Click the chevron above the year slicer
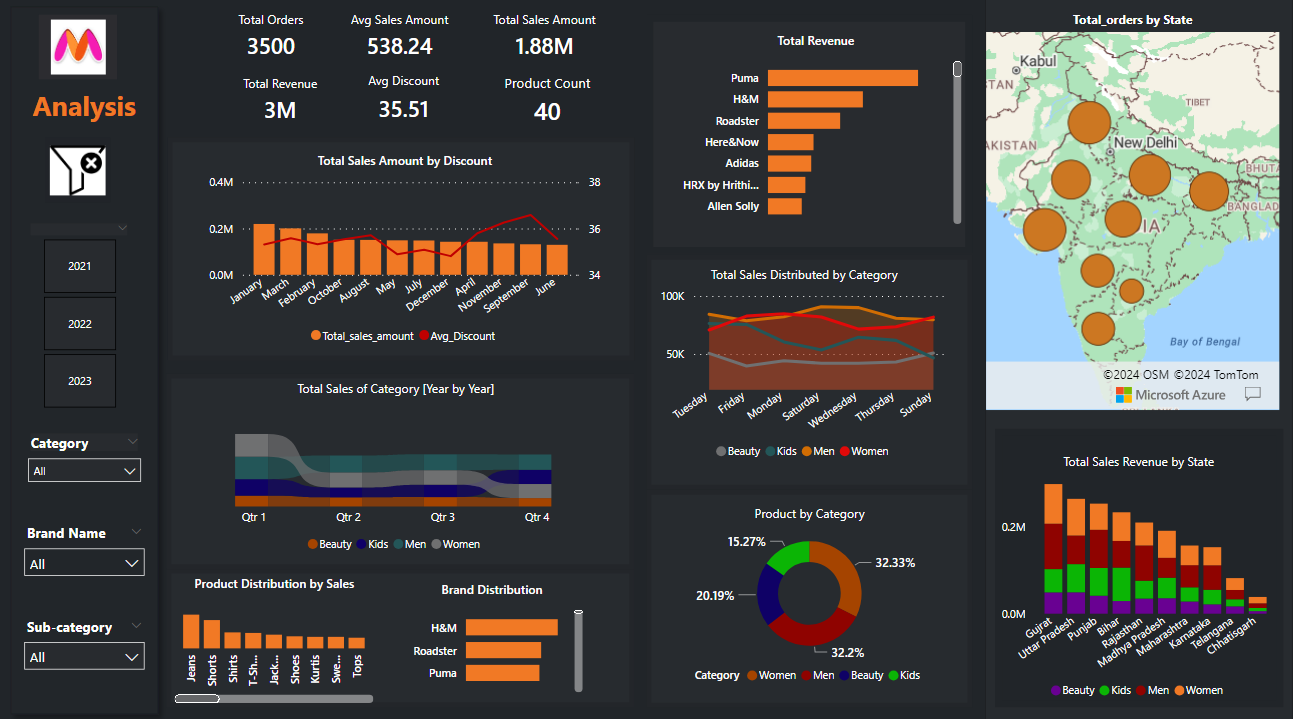 pos(122,228)
